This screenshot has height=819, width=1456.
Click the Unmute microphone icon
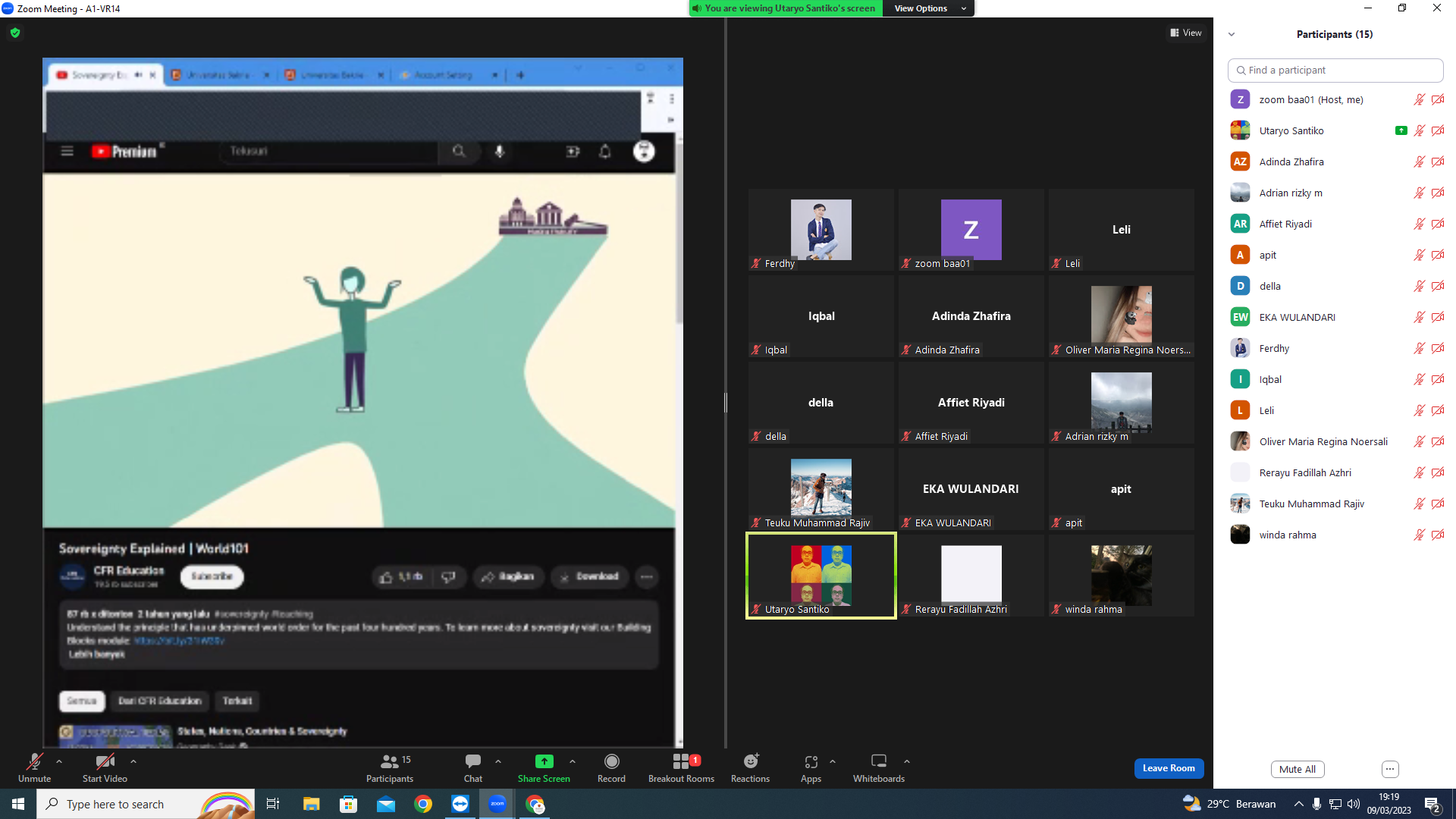(x=35, y=761)
